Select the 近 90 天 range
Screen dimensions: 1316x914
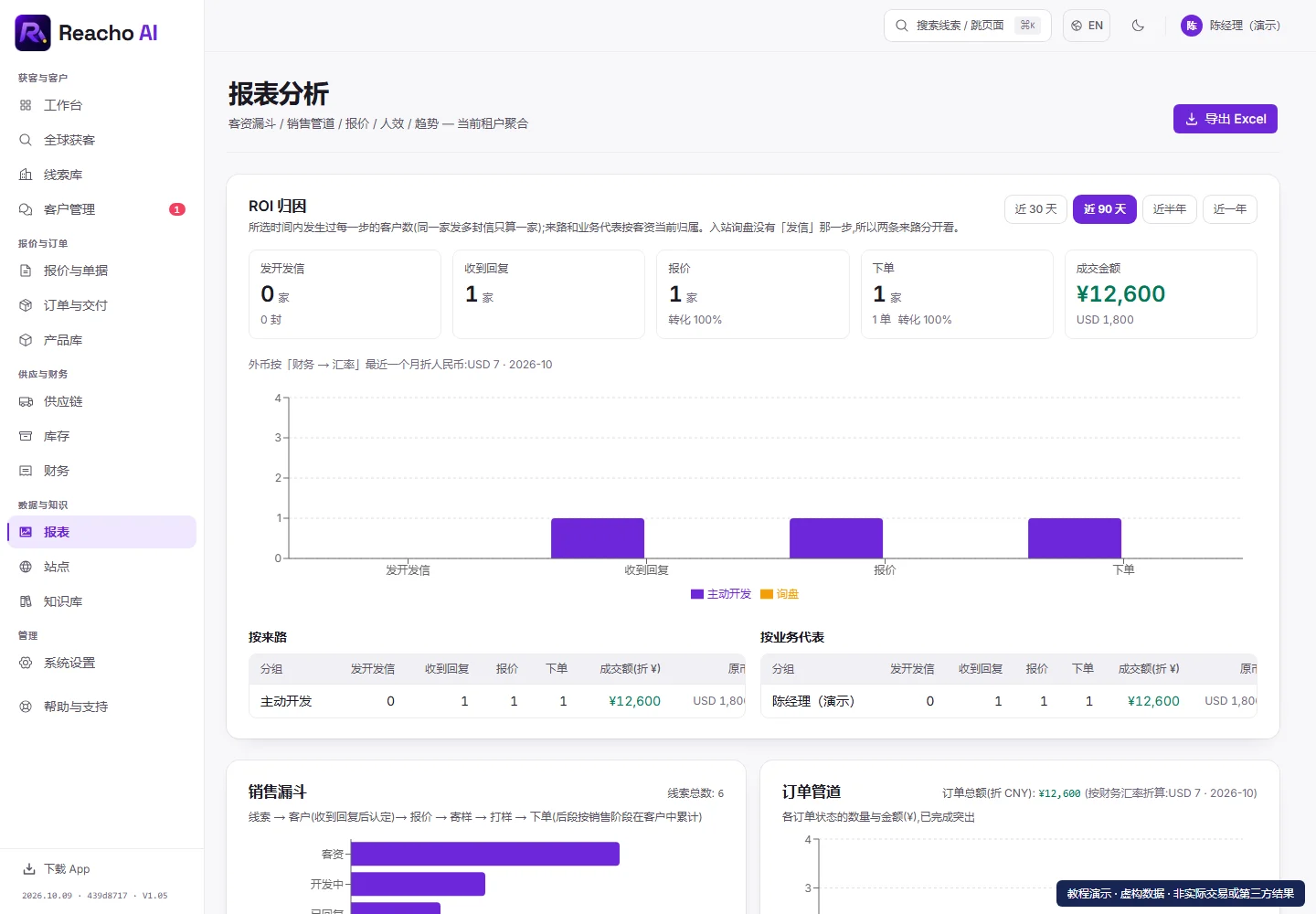coord(1105,209)
